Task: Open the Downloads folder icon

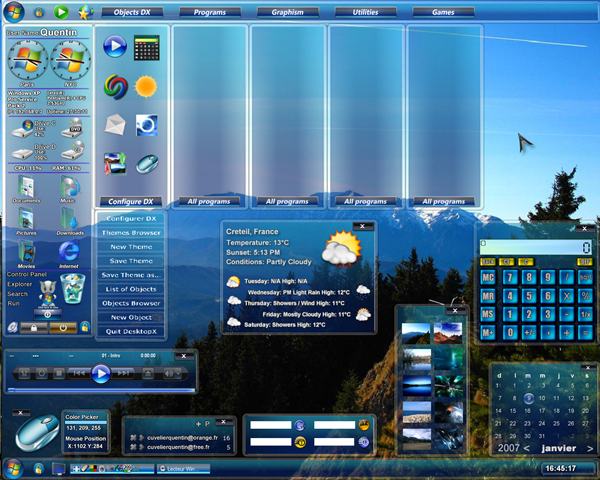Action: click(69, 219)
